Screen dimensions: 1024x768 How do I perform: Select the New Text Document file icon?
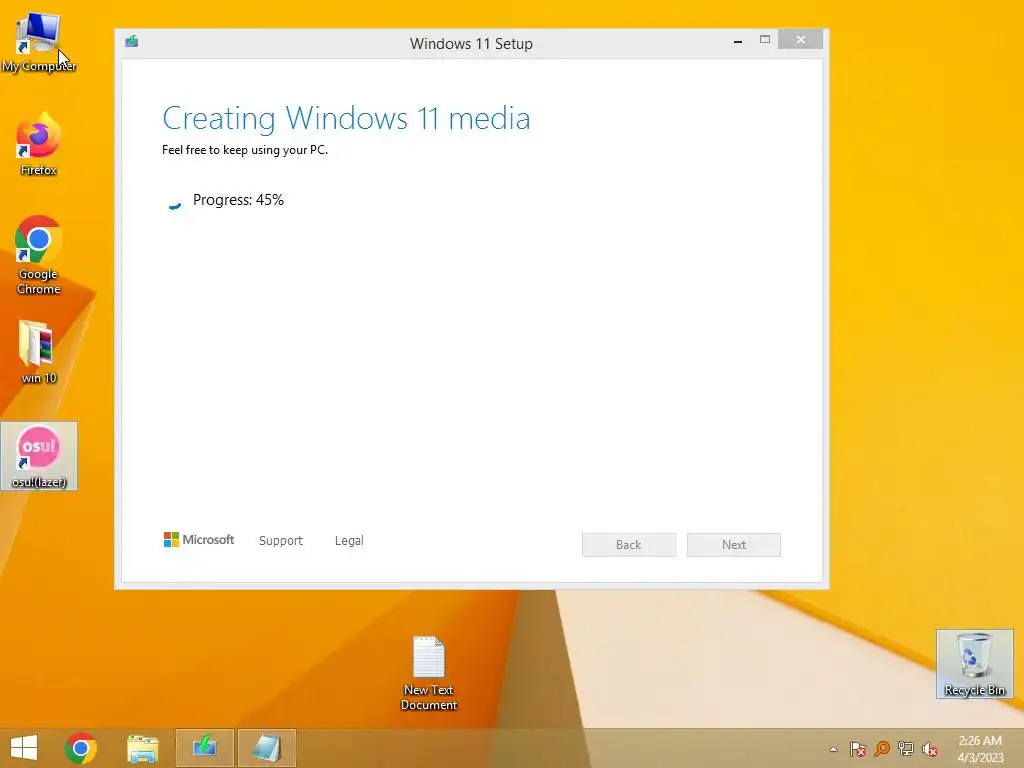click(x=428, y=673)
